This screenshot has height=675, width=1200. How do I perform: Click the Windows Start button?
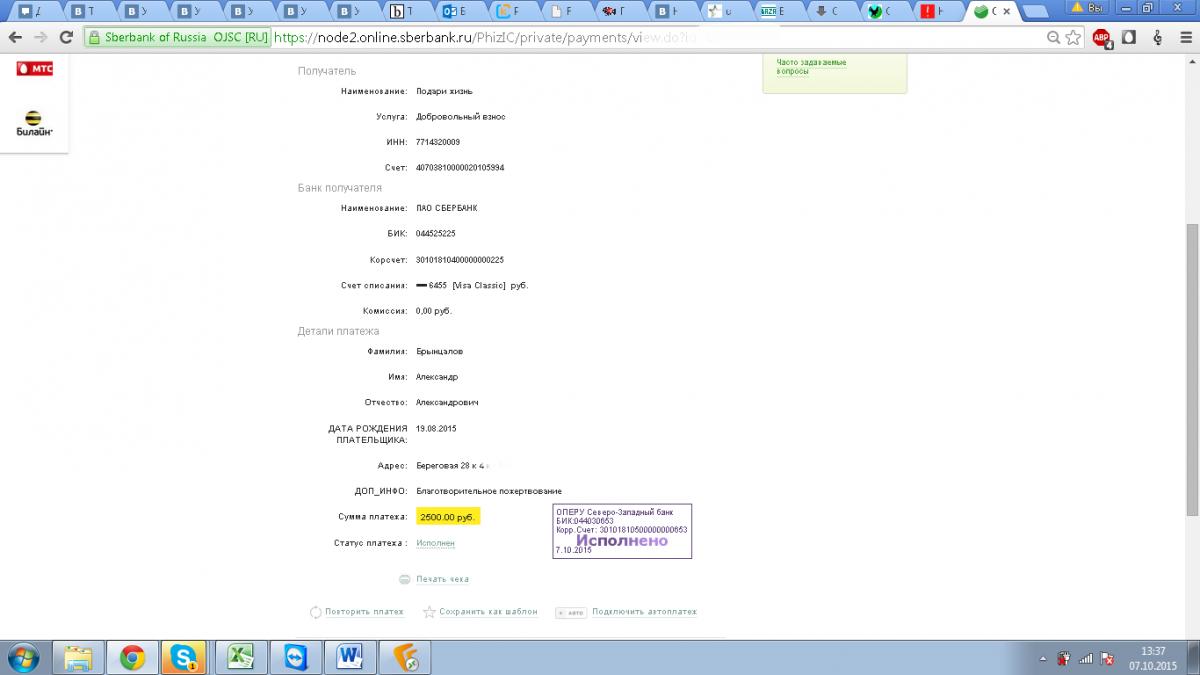(x=22, y=657)
